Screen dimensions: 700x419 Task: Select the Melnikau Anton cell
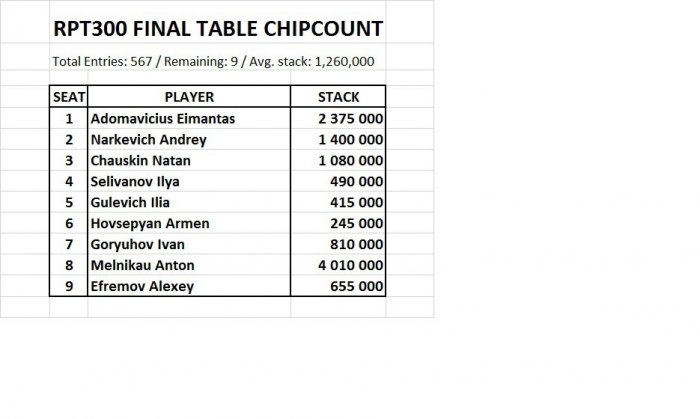[142, 265]
